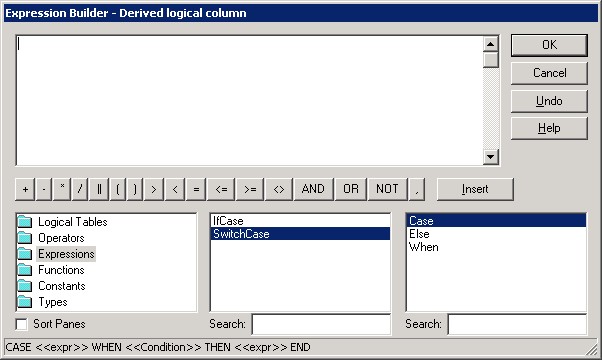Insert the plus operator
This screenshot has width=602, height=360.
tap(25, 189)
